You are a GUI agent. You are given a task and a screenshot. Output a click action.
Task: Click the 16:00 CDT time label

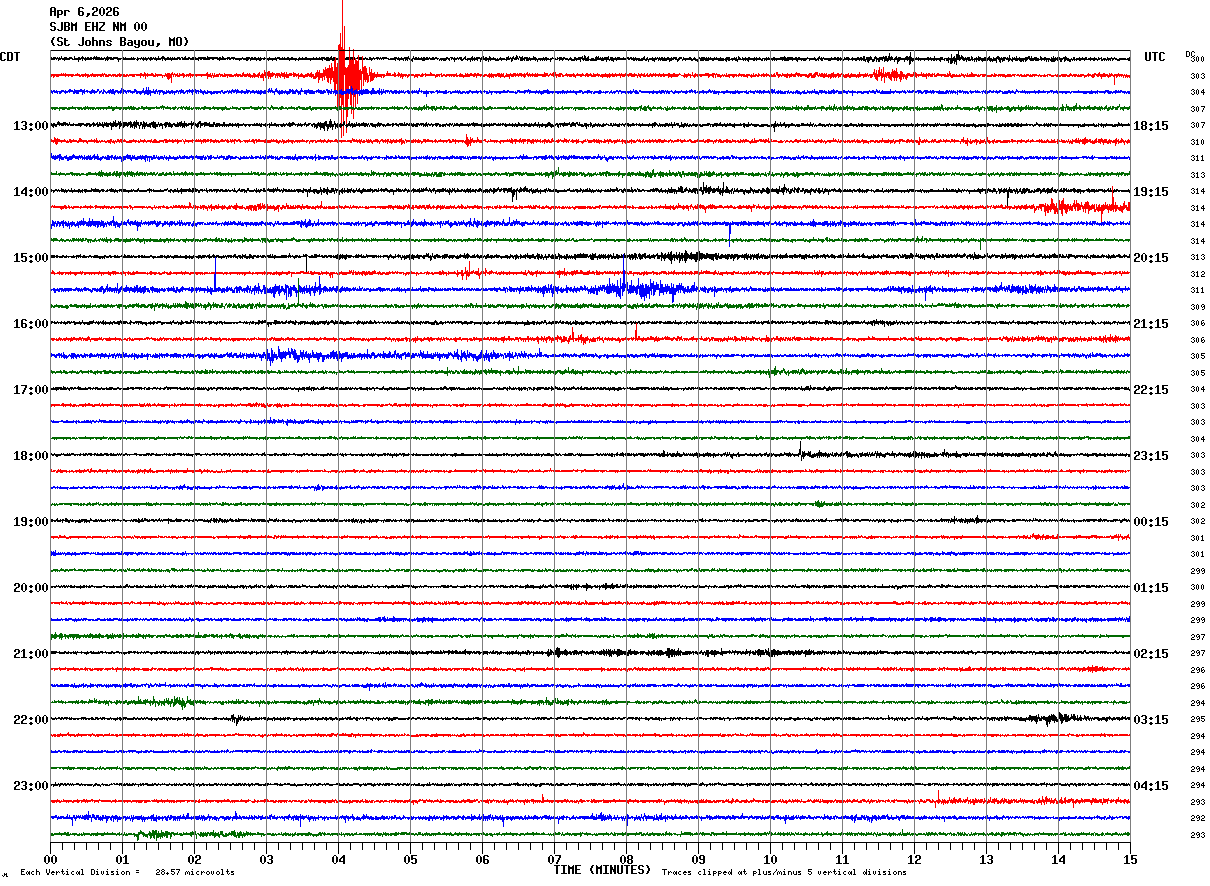click(x=30, y=324)
